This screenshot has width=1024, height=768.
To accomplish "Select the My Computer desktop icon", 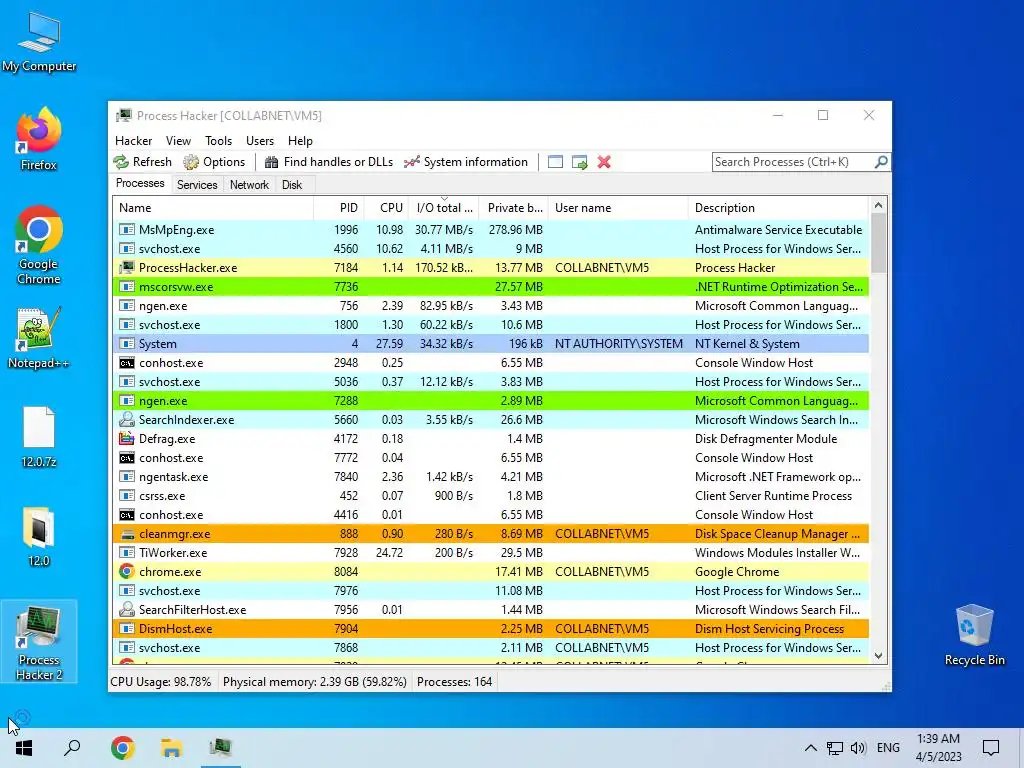I will pos(39,43).
